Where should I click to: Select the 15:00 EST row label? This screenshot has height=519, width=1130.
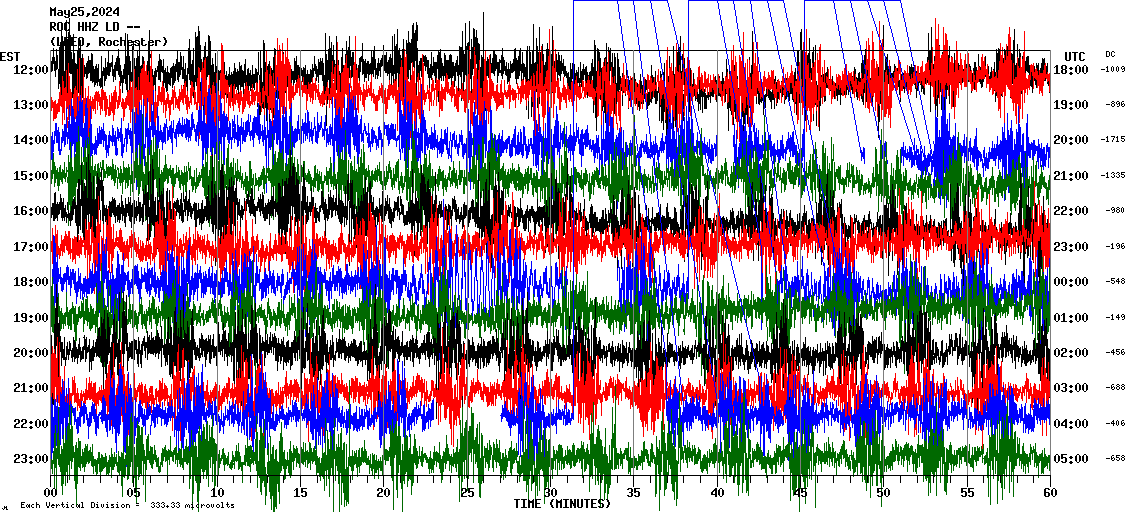[x=31, y=176]
